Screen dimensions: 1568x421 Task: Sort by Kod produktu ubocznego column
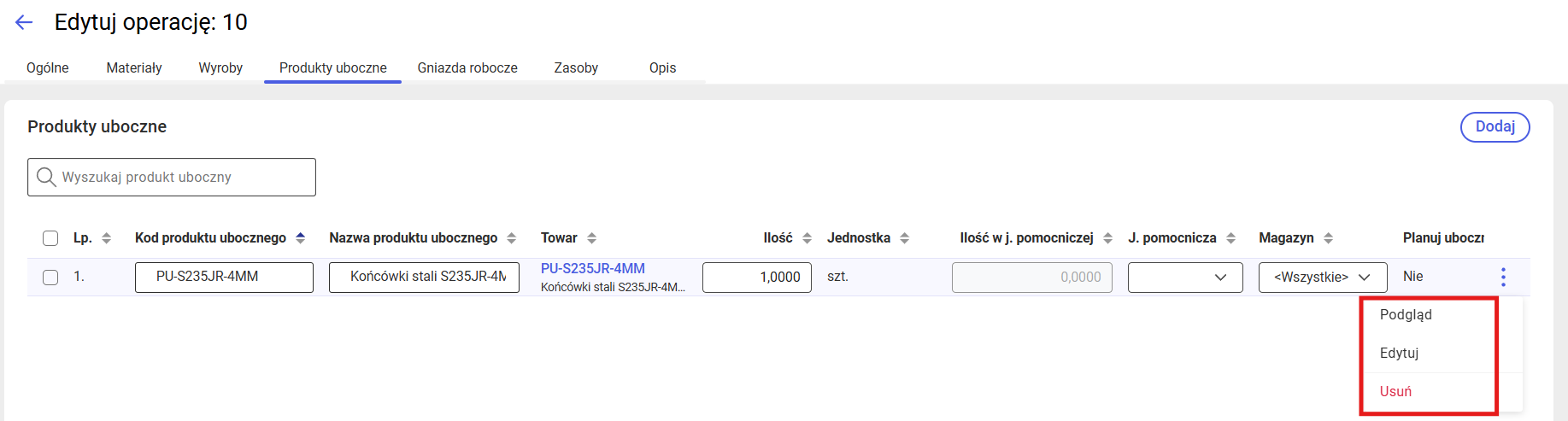click(x=300, y=238)
